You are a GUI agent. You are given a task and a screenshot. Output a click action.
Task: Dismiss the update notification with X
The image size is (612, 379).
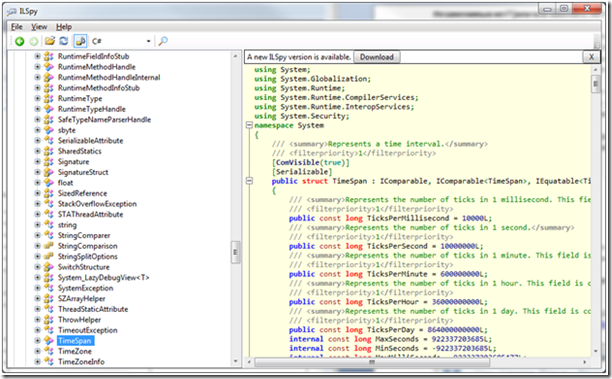point(591,57)
